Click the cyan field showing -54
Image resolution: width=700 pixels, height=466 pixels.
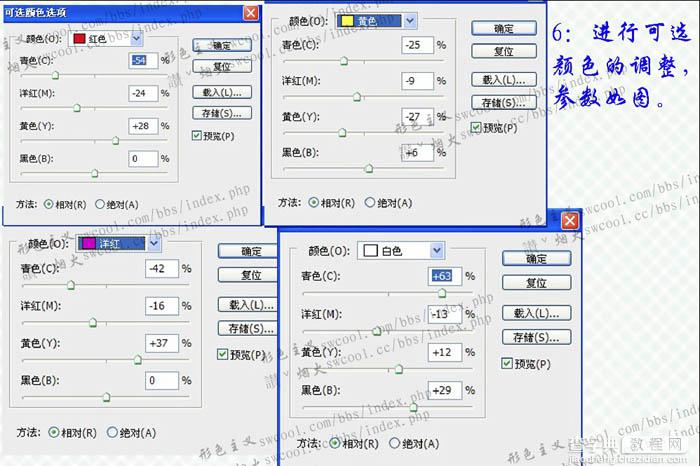click(143, 62)
